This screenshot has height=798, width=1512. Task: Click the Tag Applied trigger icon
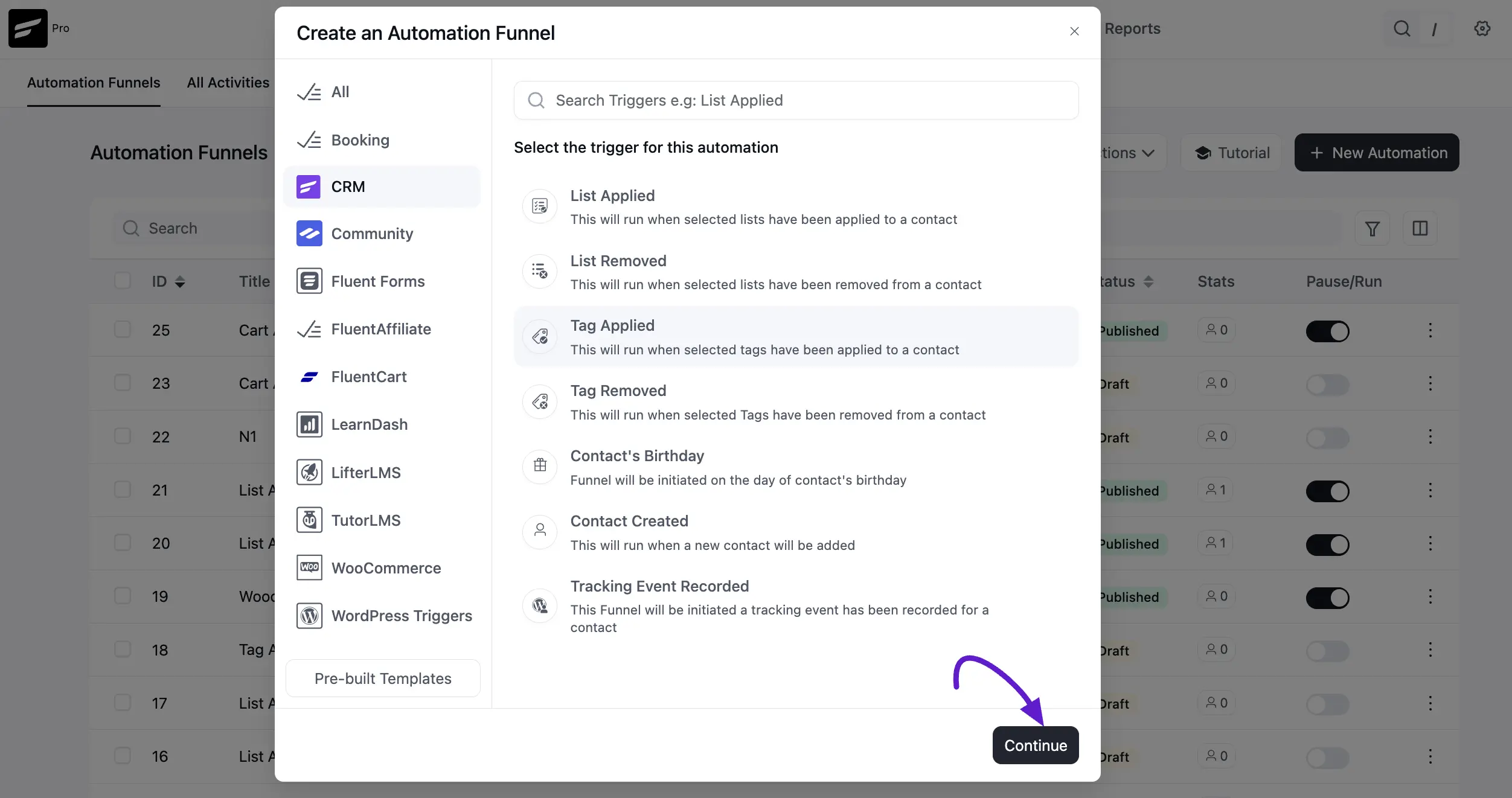[x=540, y=336]
